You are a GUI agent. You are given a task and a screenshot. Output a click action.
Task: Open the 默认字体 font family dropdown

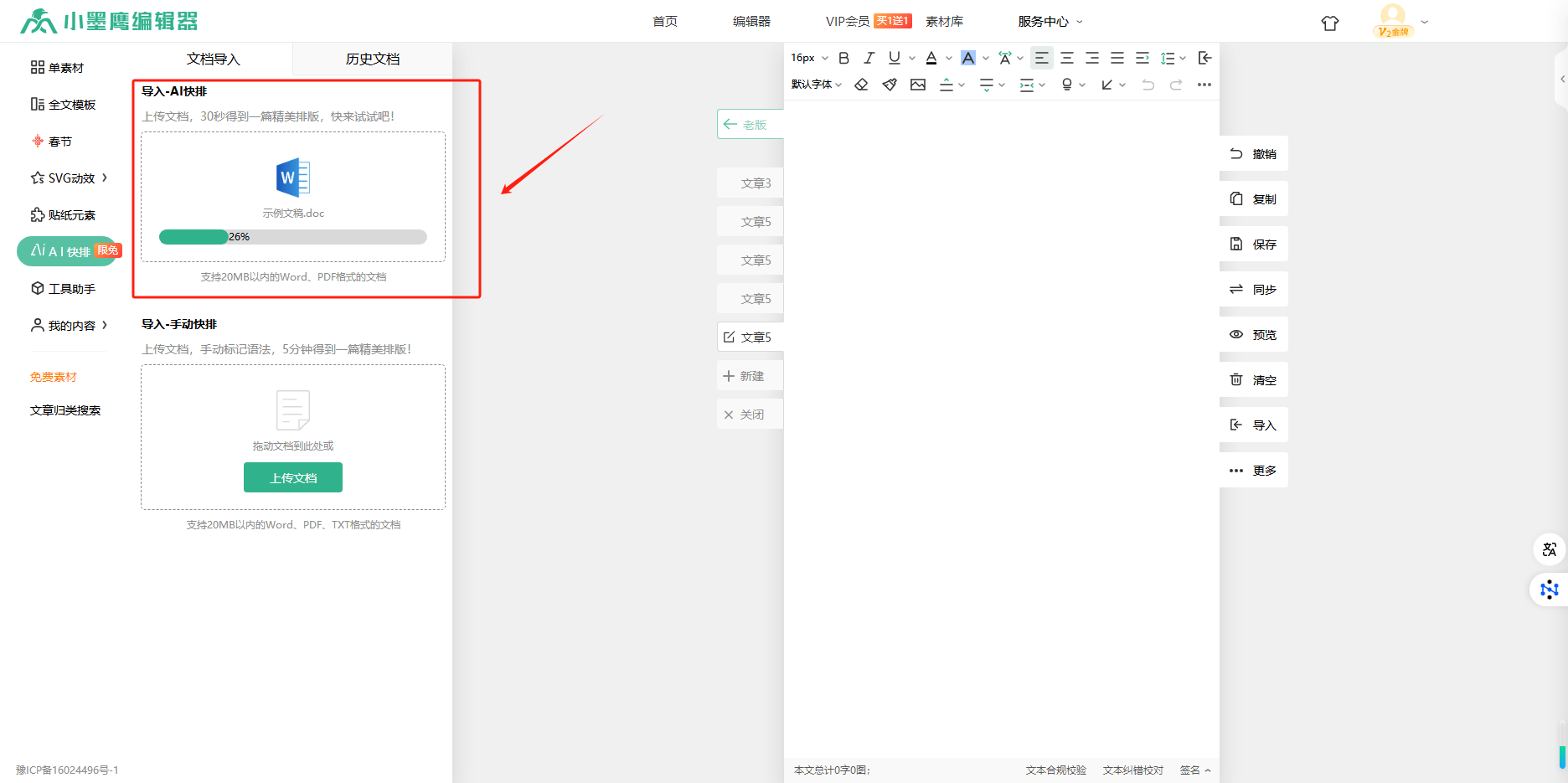817,85
